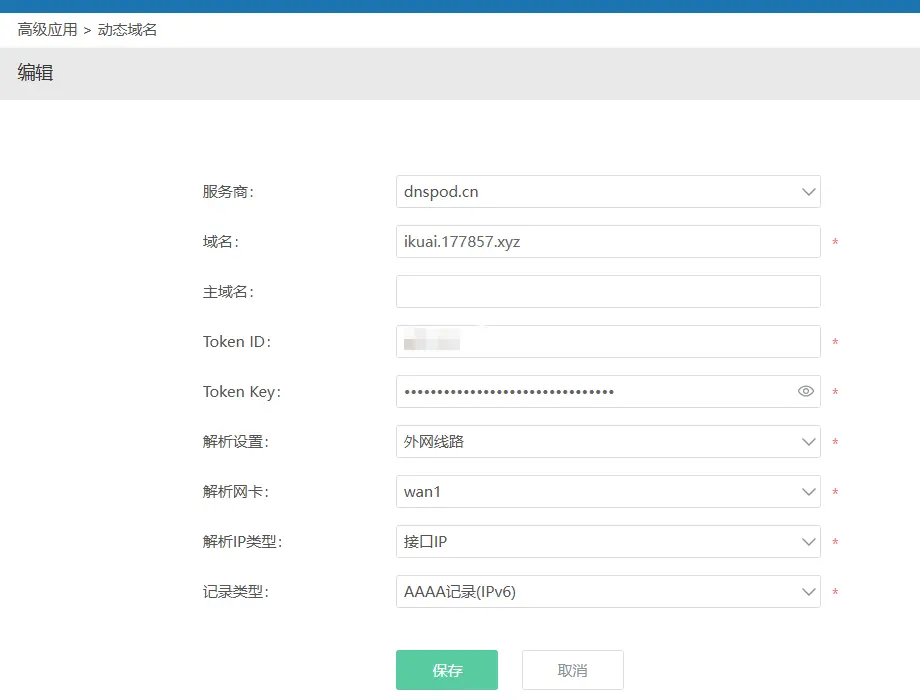Click the empty 主域名 input field
Image resolution: width=920 pixels, height=700 pixels.
point(608,292)
